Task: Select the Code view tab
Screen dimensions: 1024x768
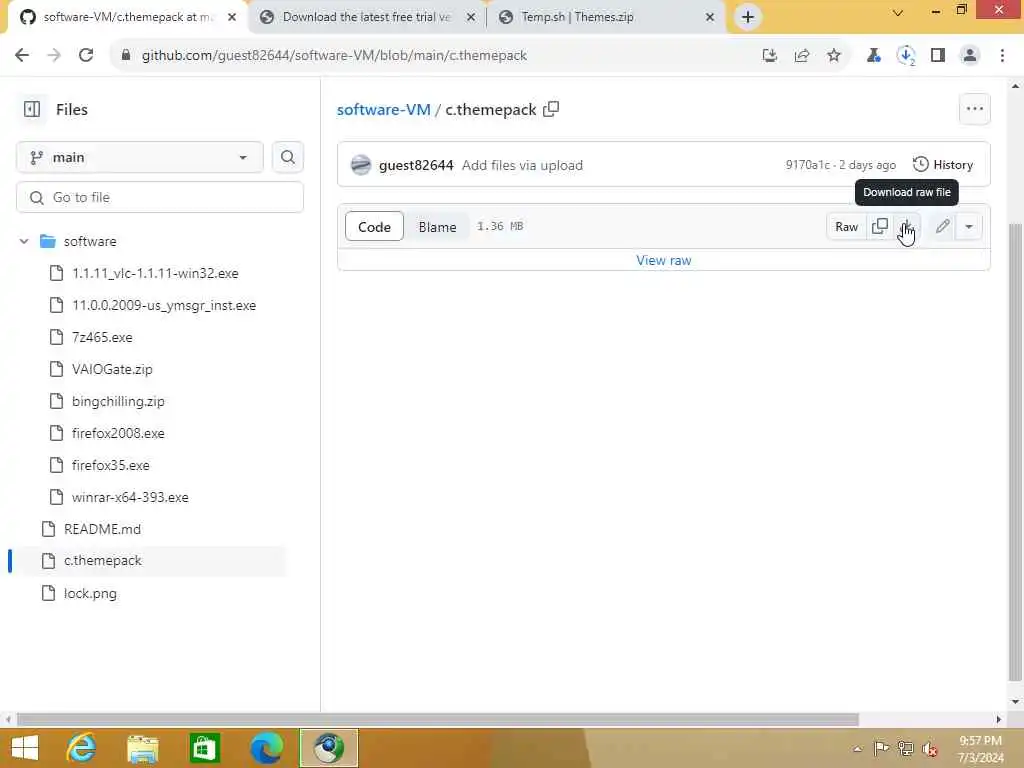Action: (x=374, y=227)
